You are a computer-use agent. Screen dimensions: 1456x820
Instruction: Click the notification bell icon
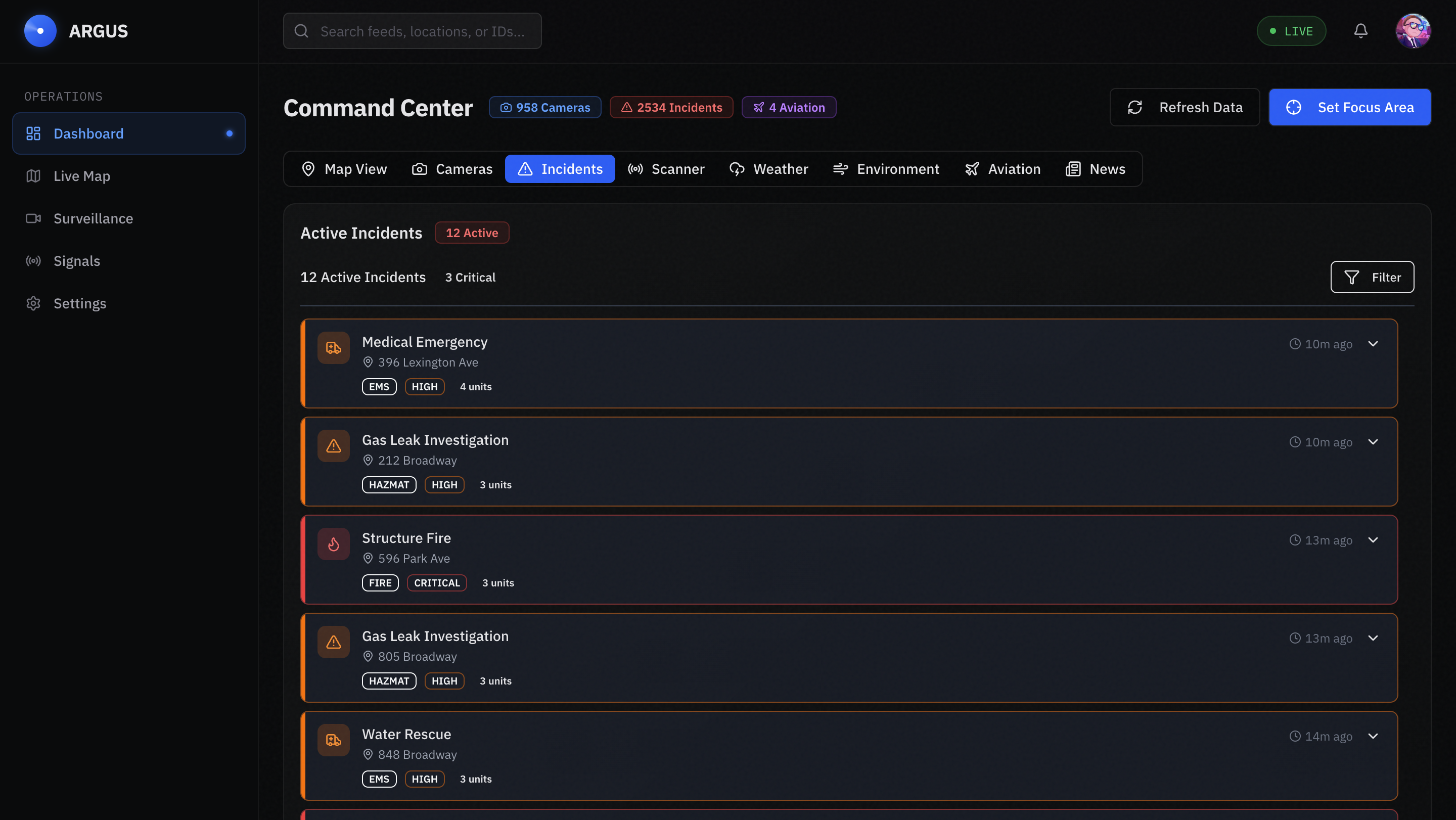click(x=1360, y=31)
